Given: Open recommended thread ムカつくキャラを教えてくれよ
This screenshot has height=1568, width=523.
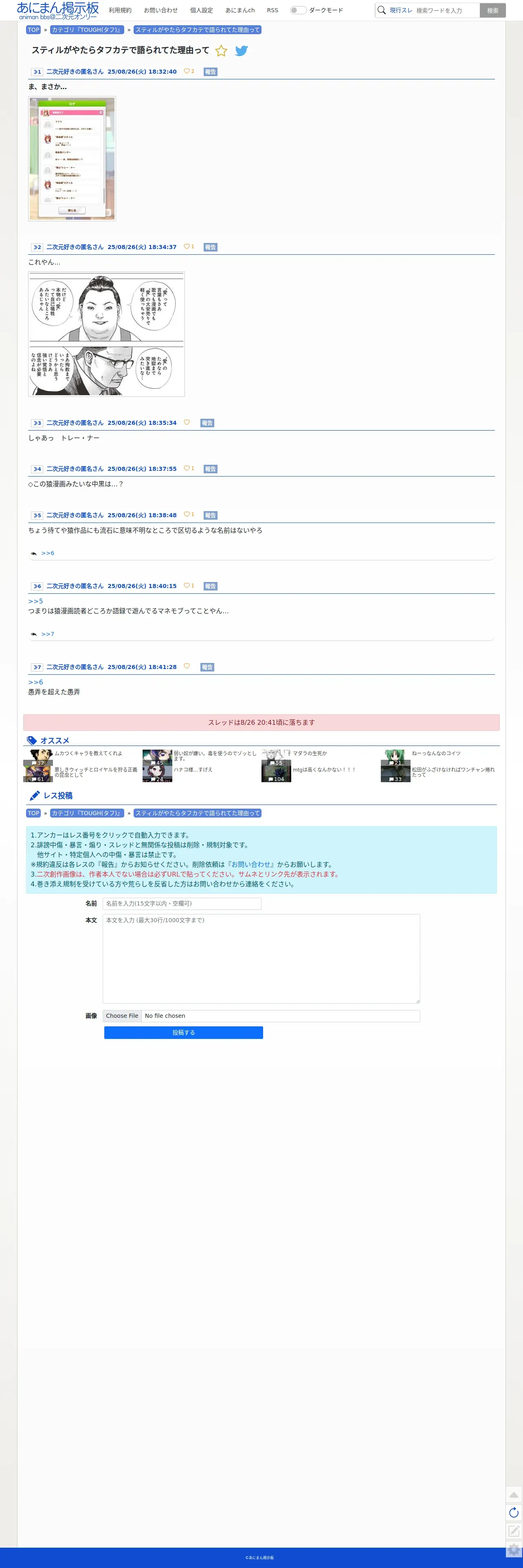Looking at the screenshot, I should [88, 754].
